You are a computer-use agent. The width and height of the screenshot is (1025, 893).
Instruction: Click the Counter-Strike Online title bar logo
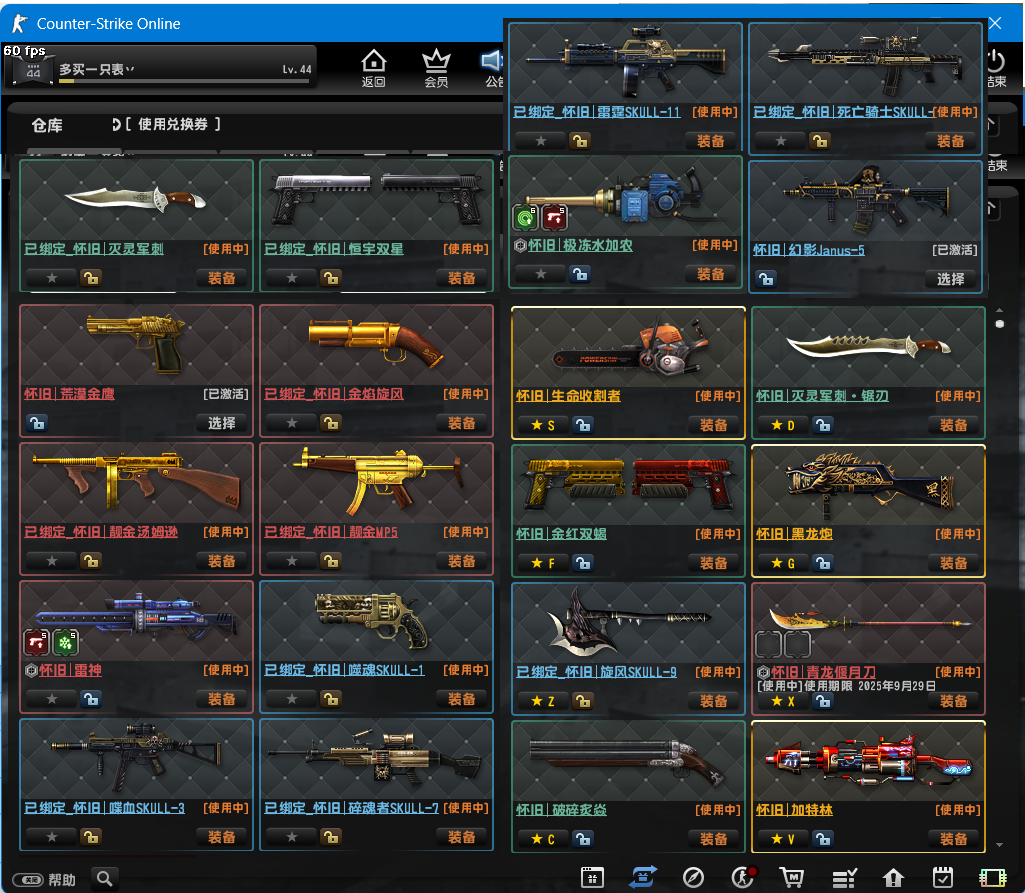coord(20,24)
